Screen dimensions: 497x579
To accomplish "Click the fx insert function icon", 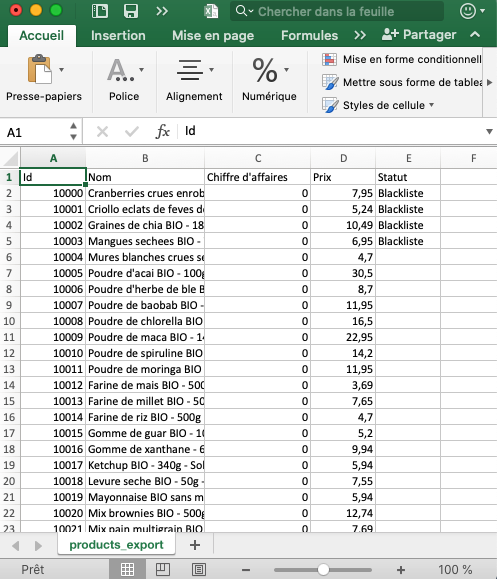I will pyautogui.click(x=162, y=131).
